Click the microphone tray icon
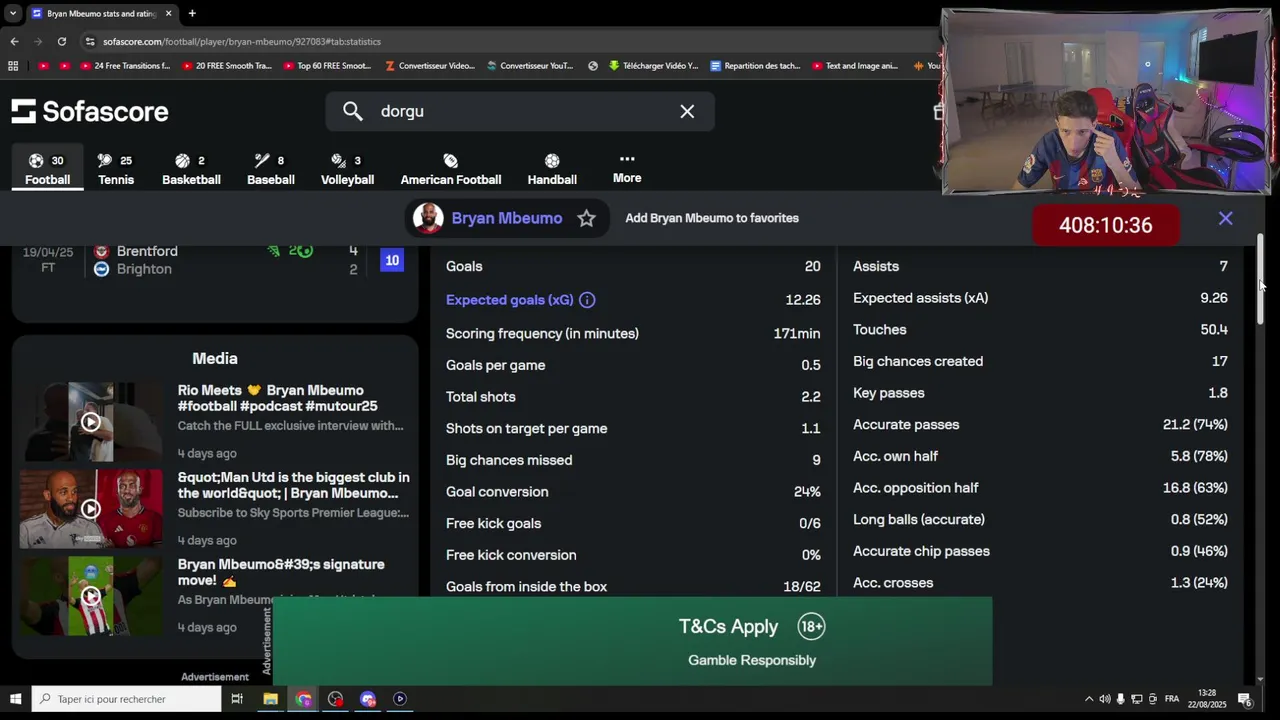The height and width of the screenshot is (720, 1280). point(1120,699)
